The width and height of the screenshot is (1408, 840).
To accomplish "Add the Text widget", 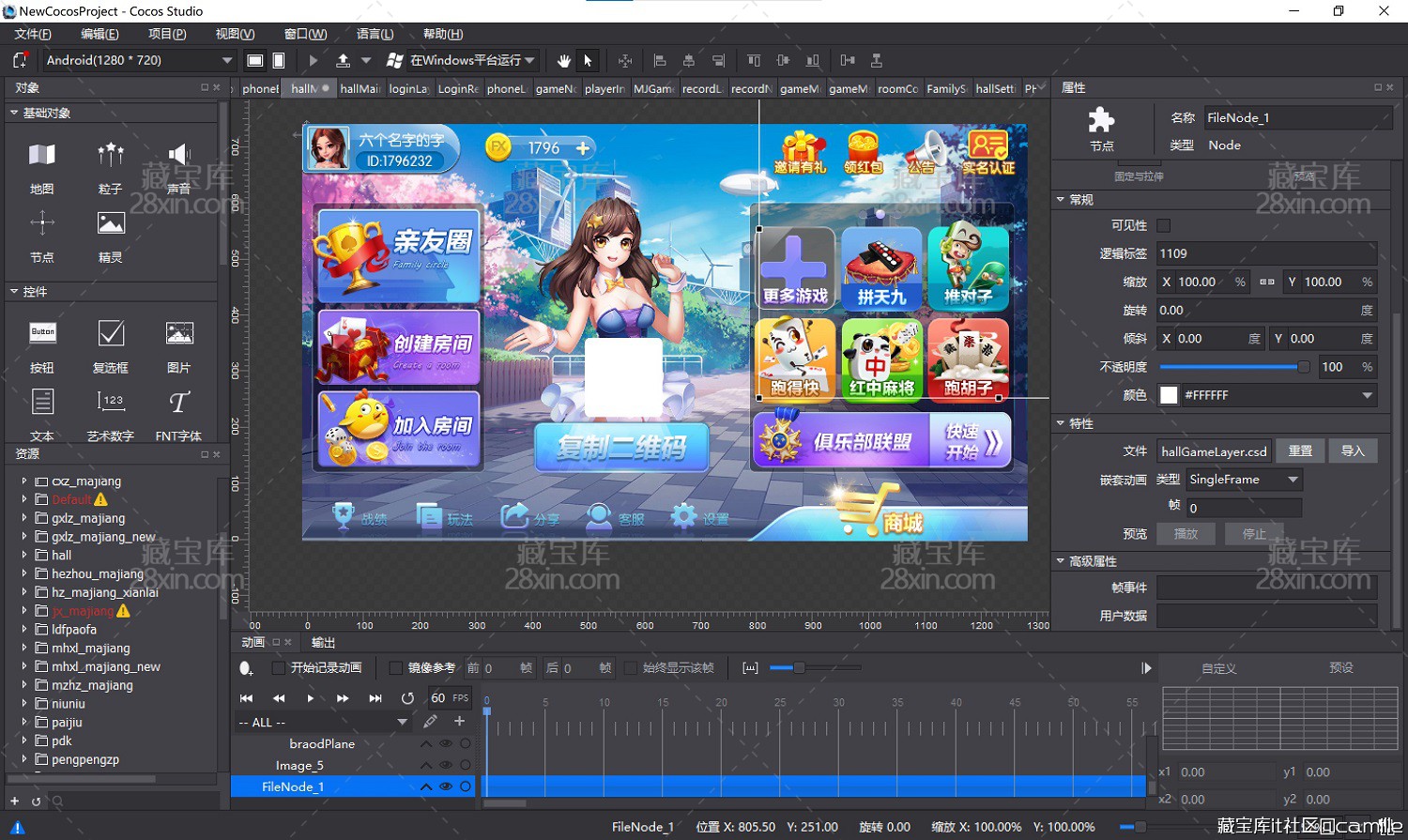I will [42, 414].
